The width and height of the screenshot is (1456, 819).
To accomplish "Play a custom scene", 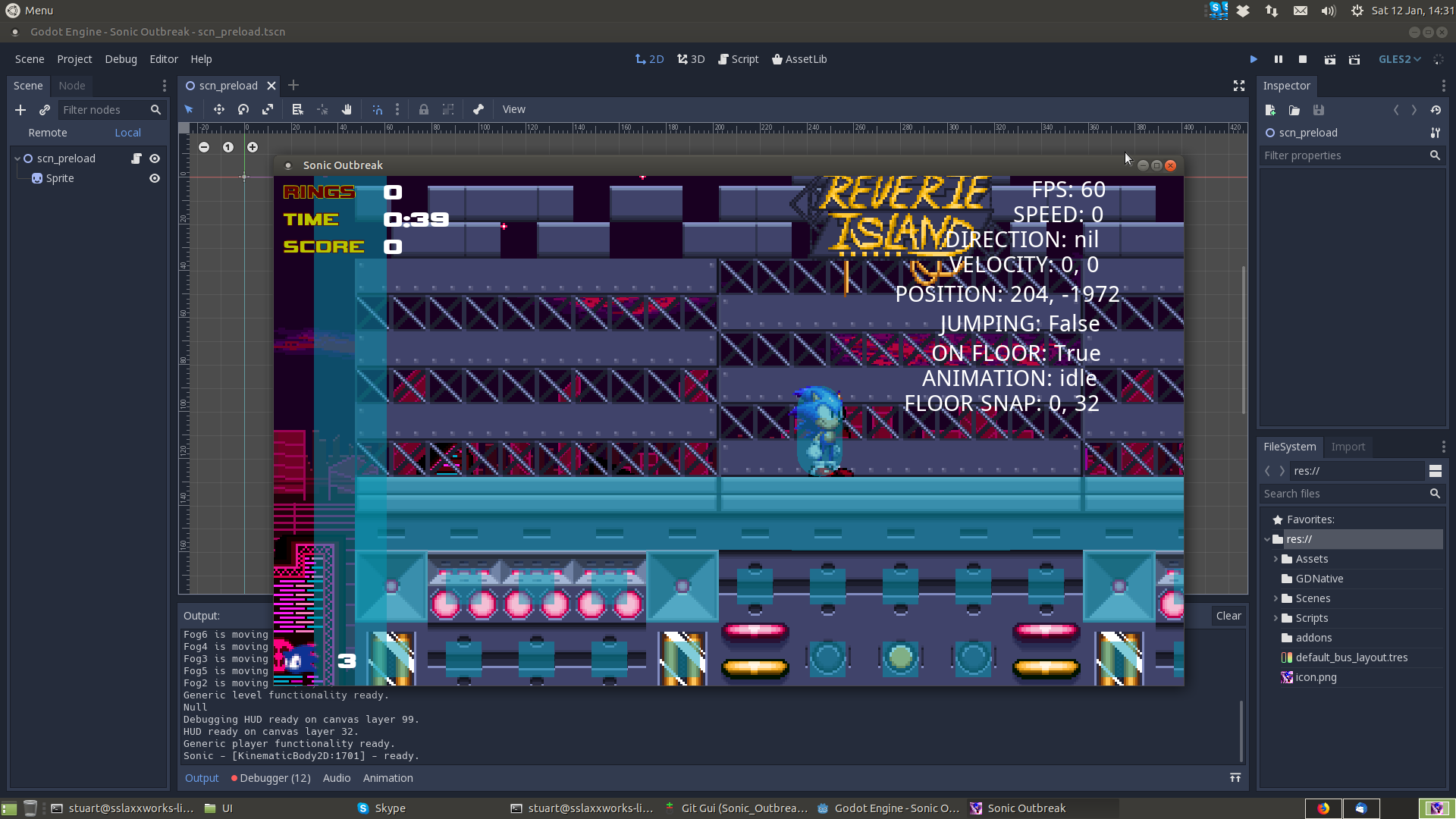I will (1354, 59).
